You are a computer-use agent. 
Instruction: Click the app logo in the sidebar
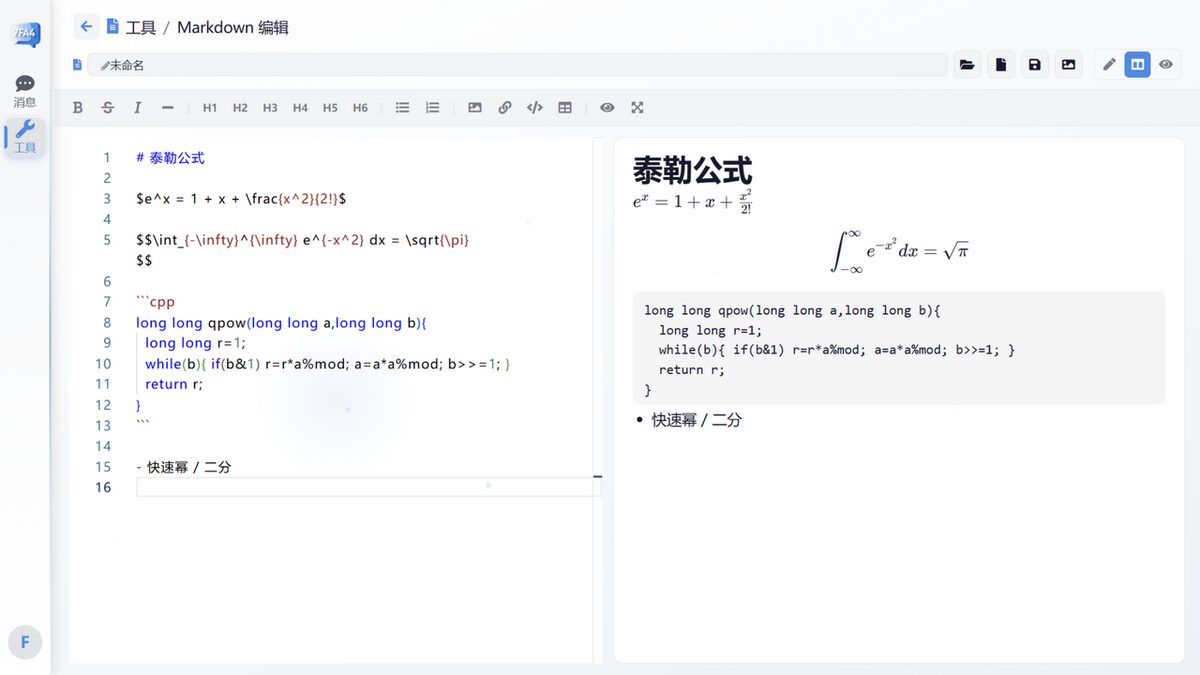25,35
